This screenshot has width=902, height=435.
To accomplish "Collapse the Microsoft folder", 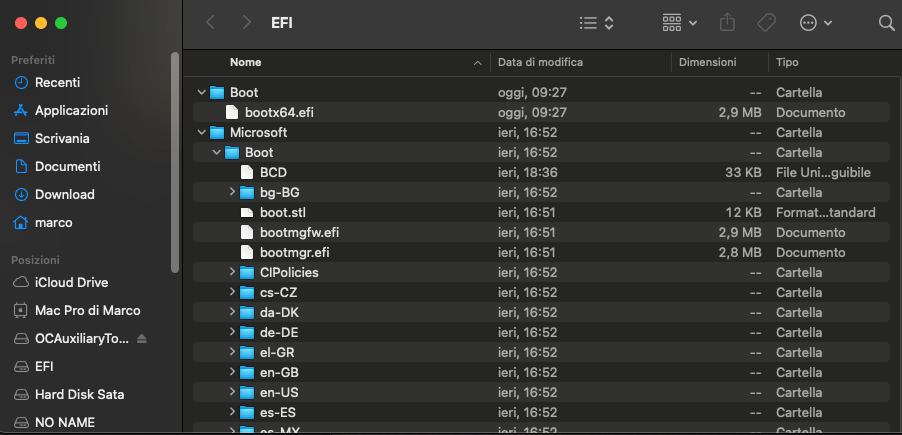I will pos(201,132).
